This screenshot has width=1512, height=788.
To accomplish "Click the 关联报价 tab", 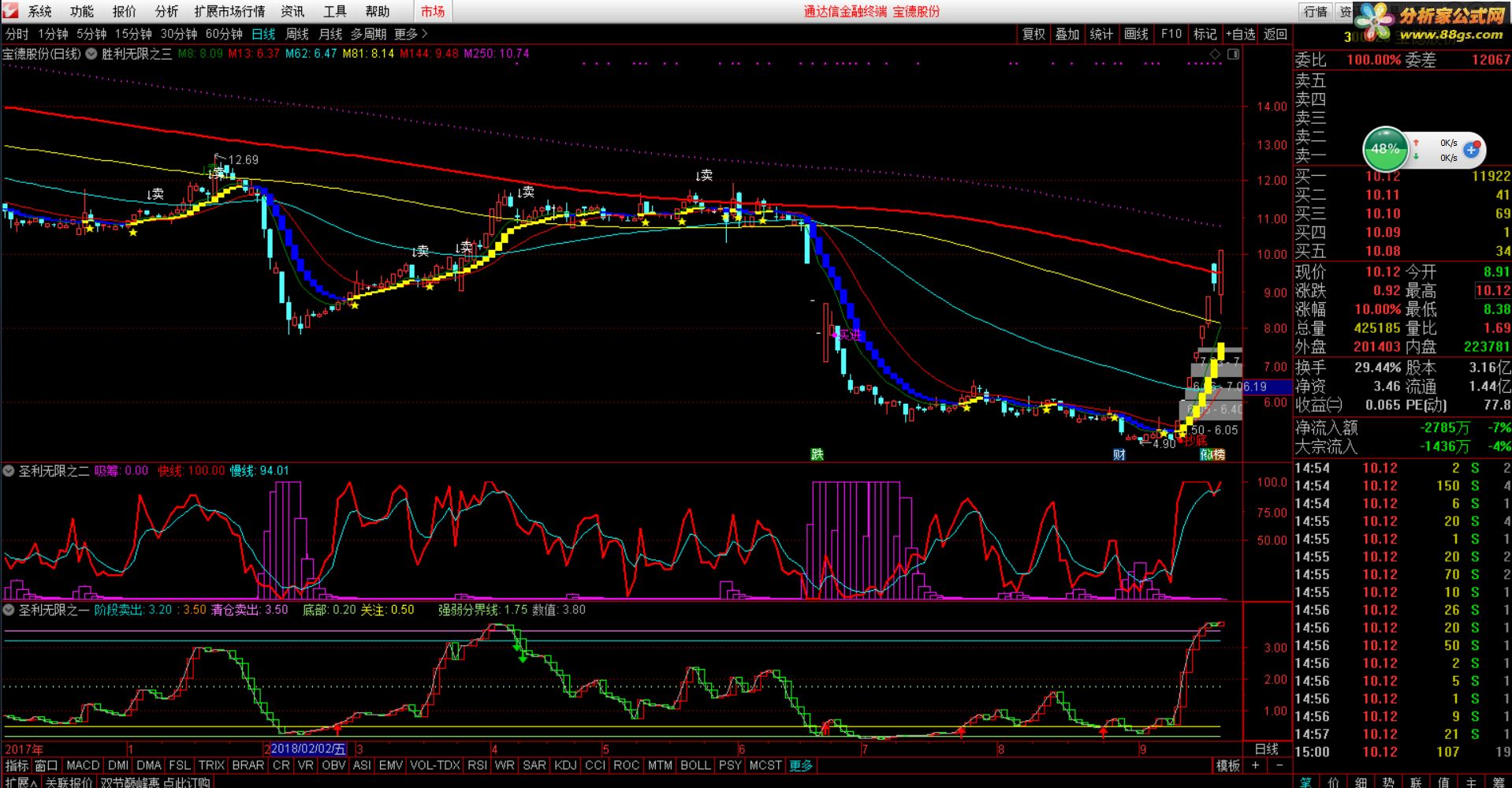I will (69, 782).
